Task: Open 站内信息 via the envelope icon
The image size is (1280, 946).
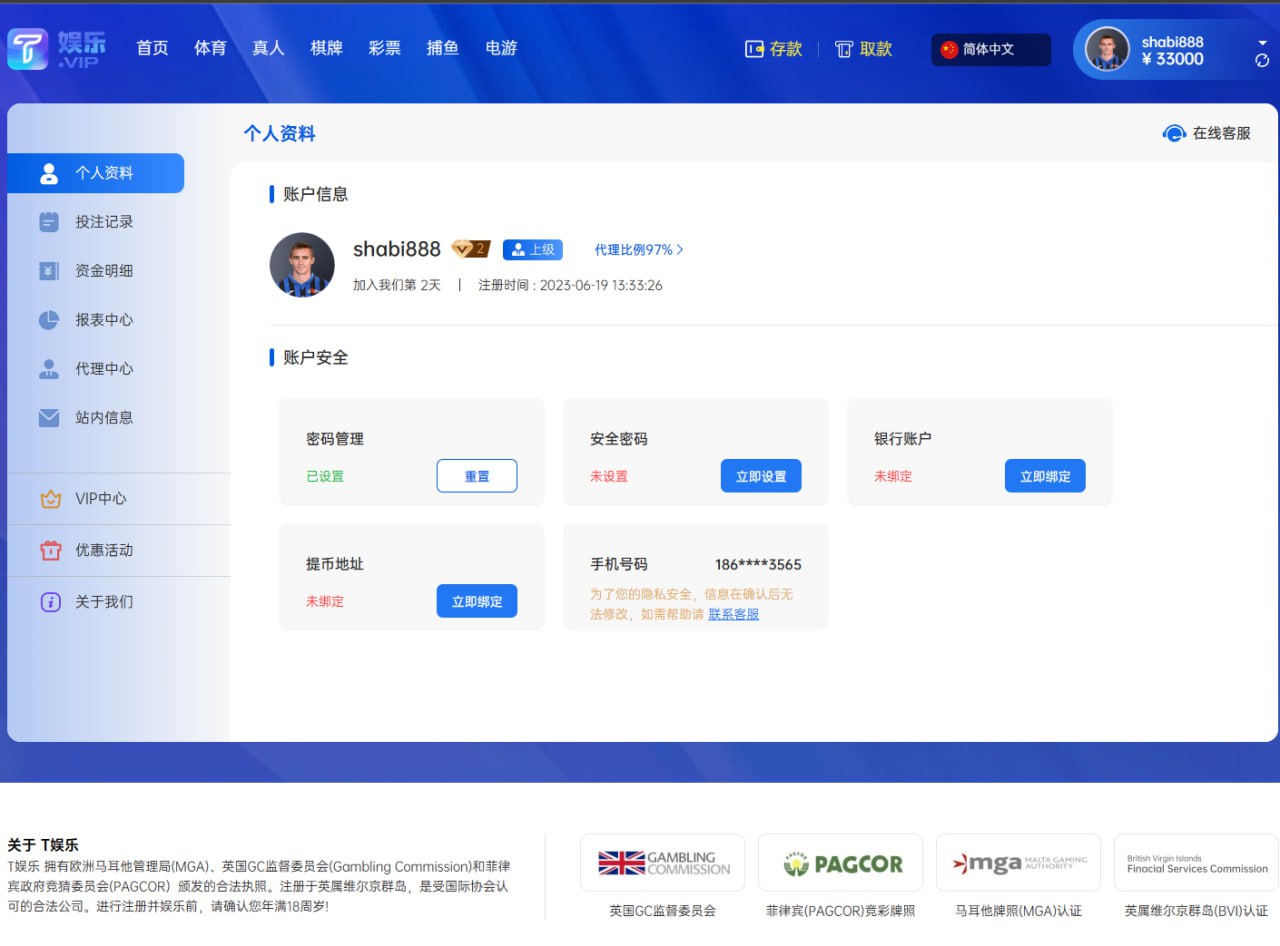Action: click(x=47, y=417)
